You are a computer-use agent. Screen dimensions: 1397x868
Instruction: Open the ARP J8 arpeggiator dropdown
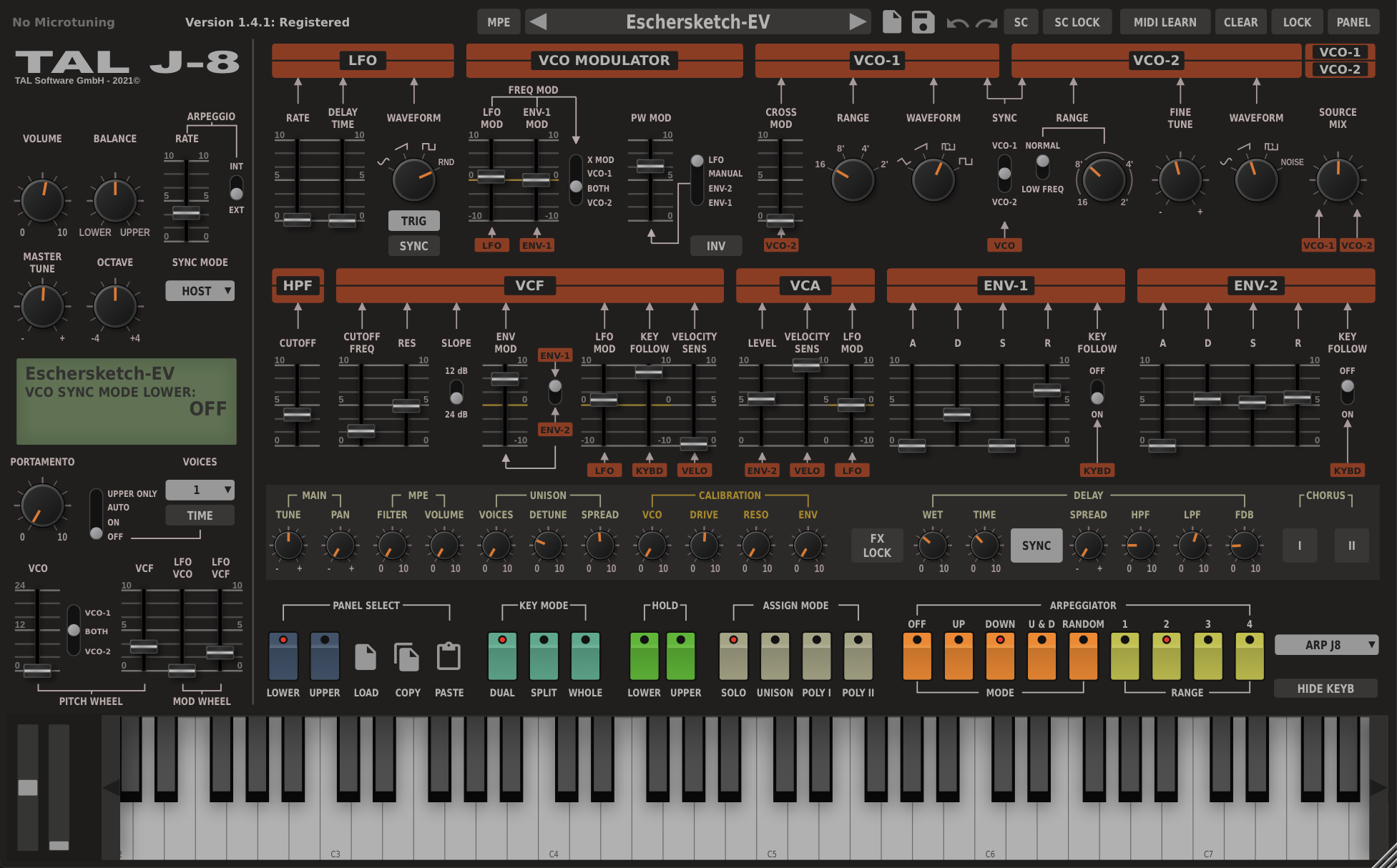click(x=1326, y=644)
